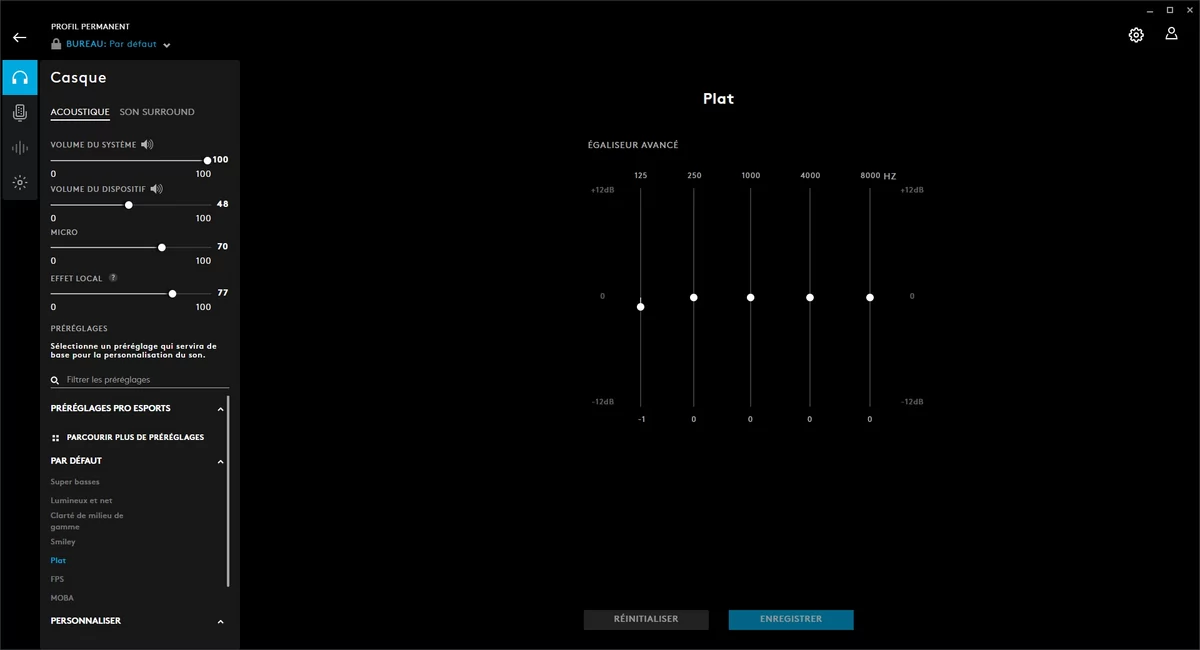Open the lighting settings sidebar icon
This screenshot has height=650, width=1200.
tap(20, 183)
